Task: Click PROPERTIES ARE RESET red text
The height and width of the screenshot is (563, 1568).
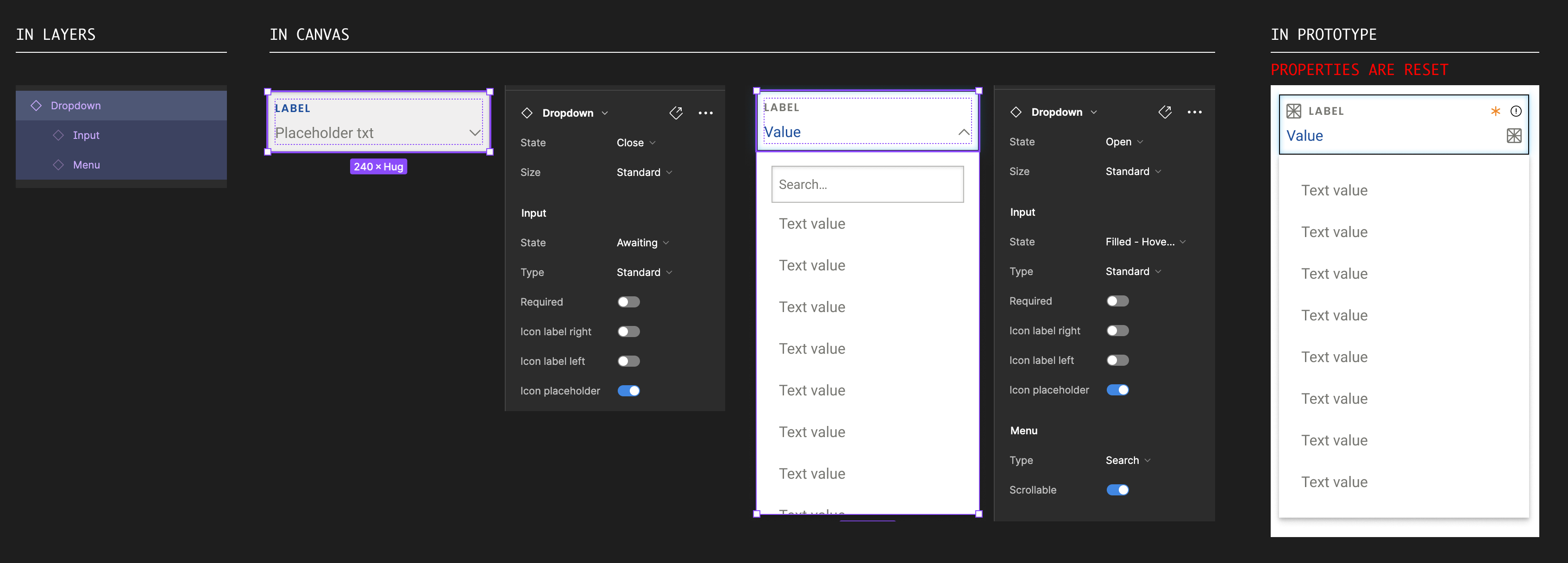Action: click(x=1359, y=69)
